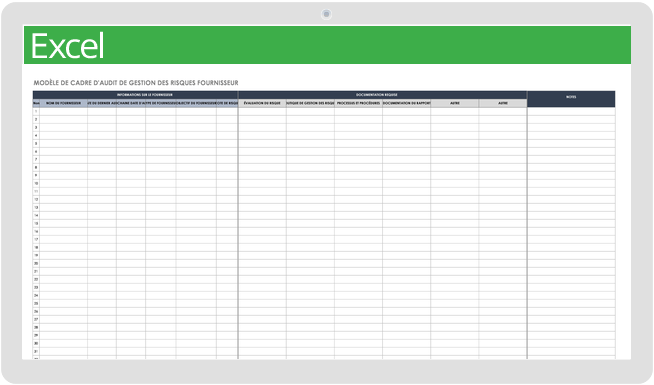Select the template title text
This screenshot has height=385, width=654.
136,83
